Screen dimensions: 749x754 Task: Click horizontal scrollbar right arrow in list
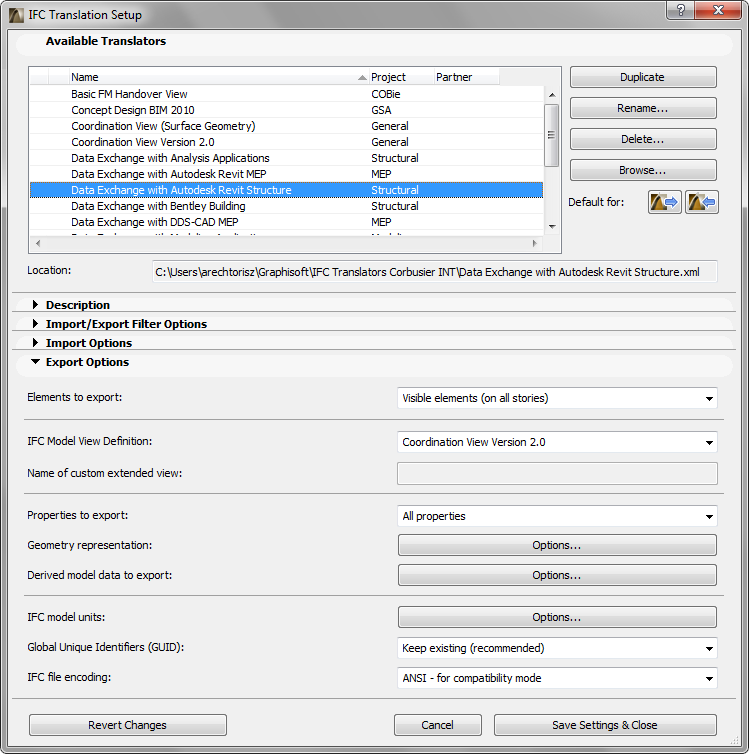click(x=535, y=243)
